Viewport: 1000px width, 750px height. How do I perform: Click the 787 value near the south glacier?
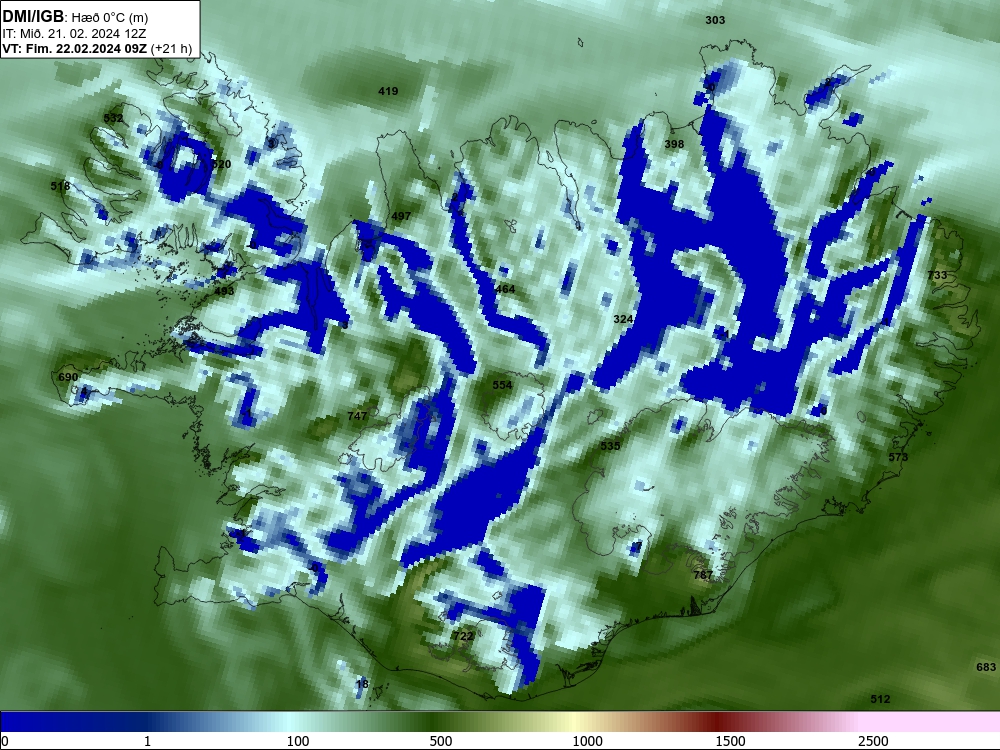[703, 575]
